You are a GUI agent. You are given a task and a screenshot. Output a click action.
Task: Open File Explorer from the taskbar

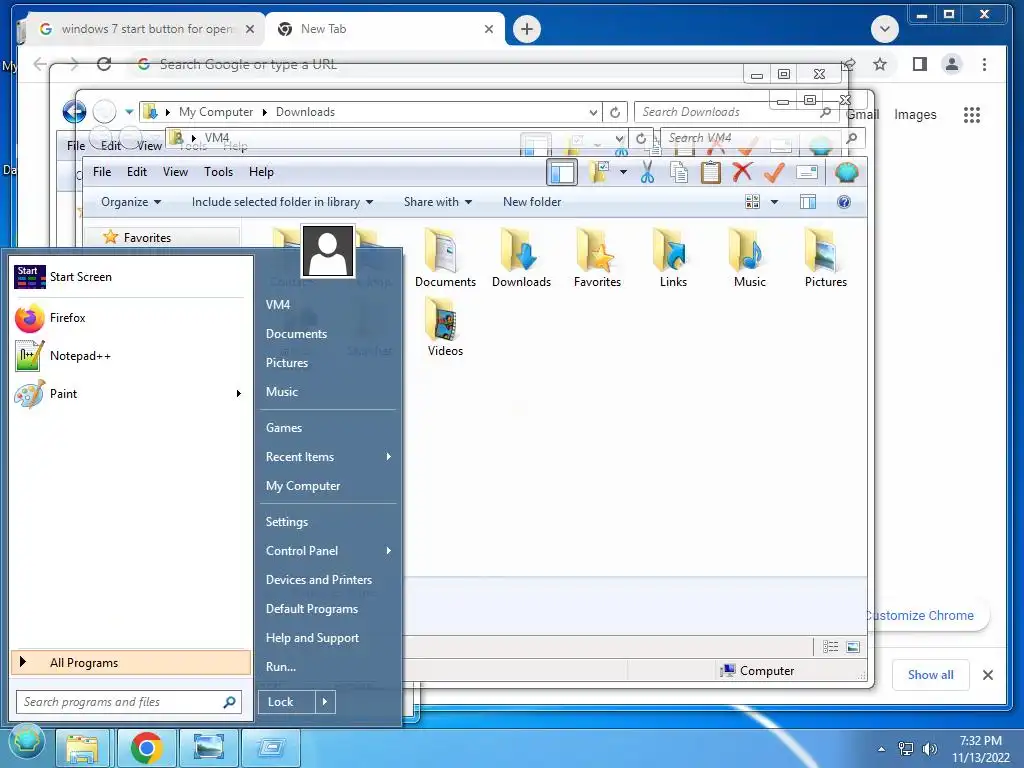(82, 748)
